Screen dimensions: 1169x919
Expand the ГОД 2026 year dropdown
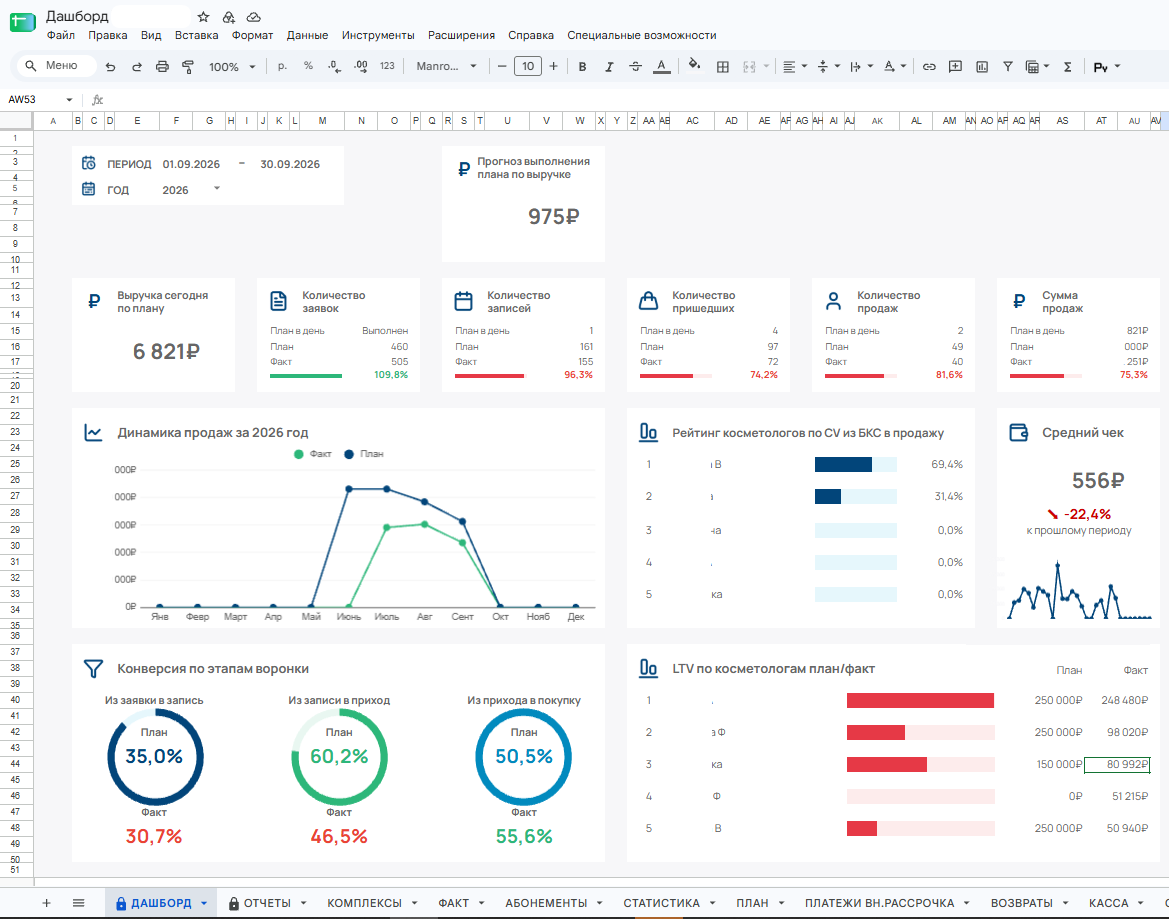point(217,189)
